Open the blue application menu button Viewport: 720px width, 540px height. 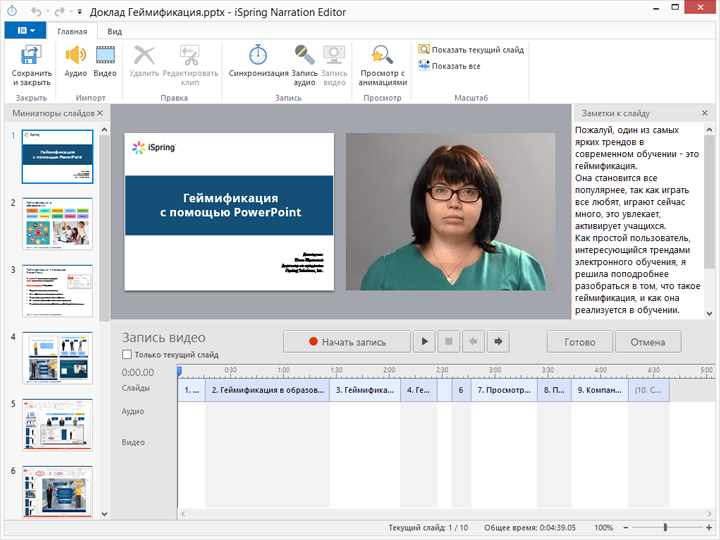(x=25, y=30)
